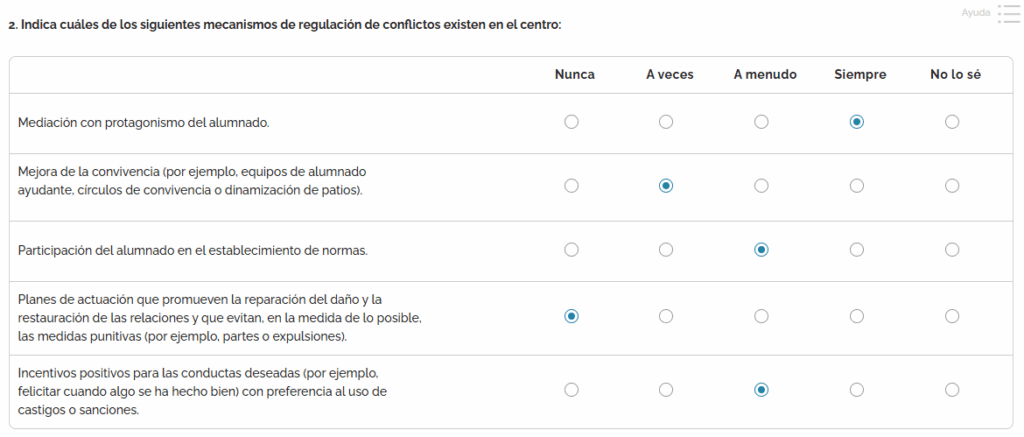Choose A veces for Mediación del alumnado

coord(666,122)
